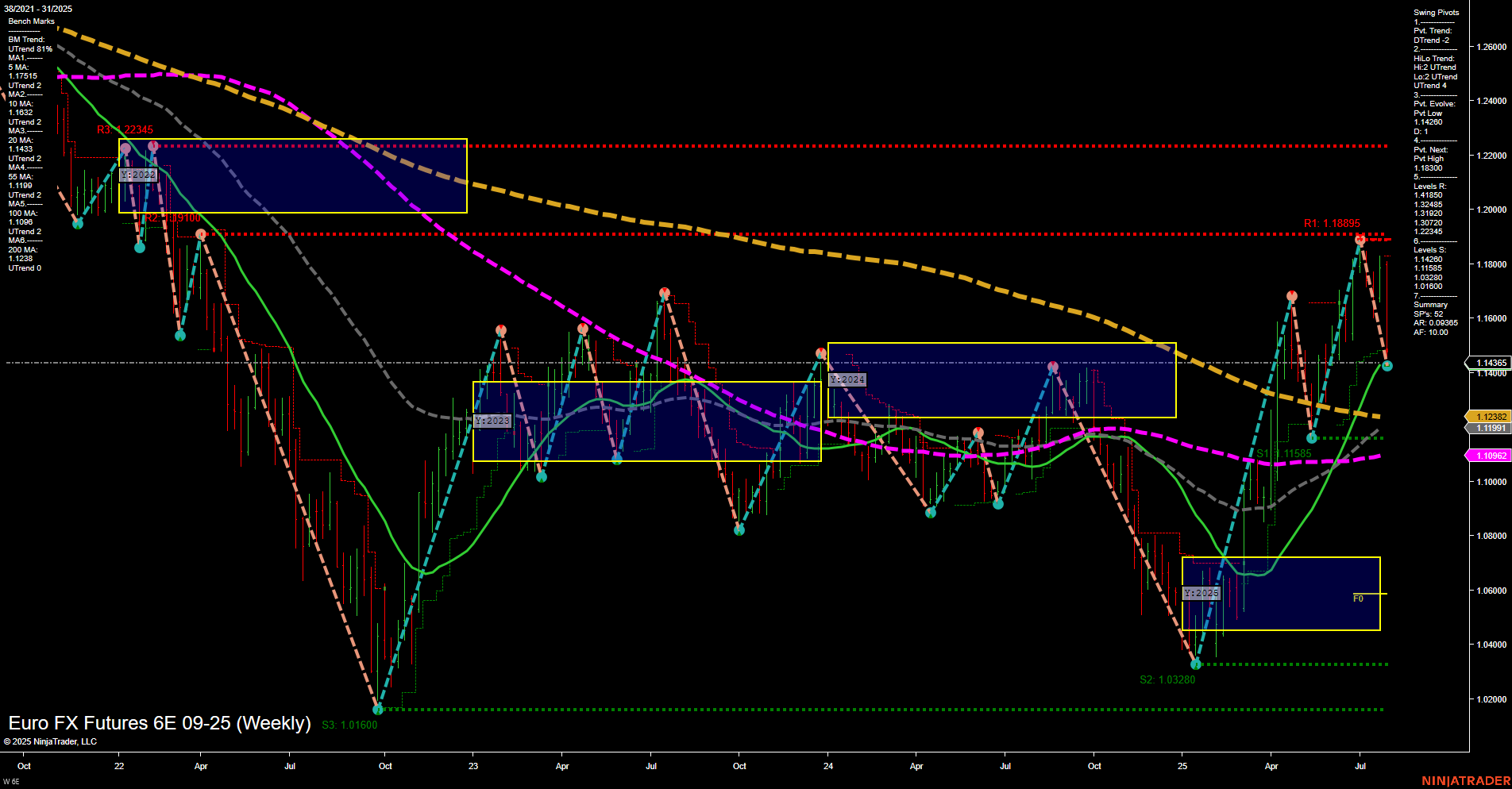This screenshot has height=789, width=1512.
Task: Select the © 2025 NinjaTrader, LLC copyright text
Action: tap(50, 741)
